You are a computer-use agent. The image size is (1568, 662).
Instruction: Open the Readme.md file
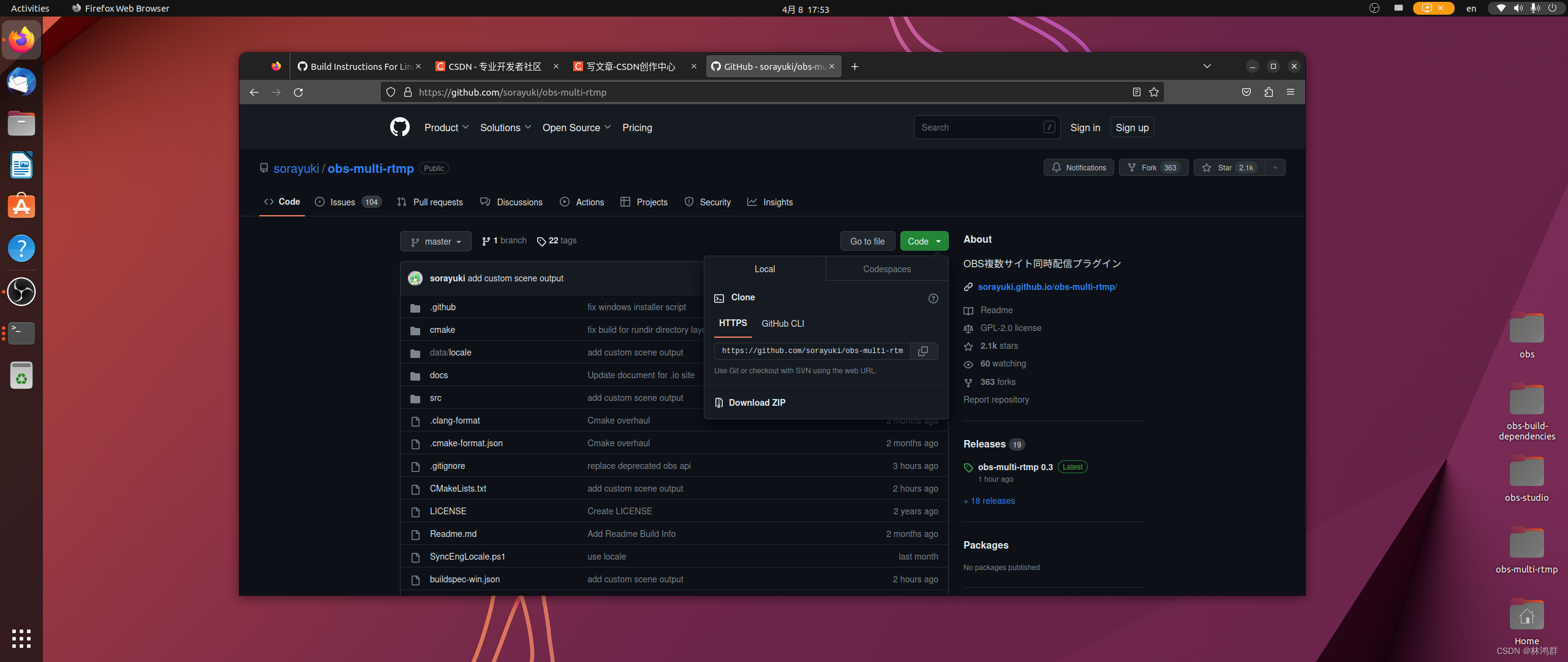[453, 534]
